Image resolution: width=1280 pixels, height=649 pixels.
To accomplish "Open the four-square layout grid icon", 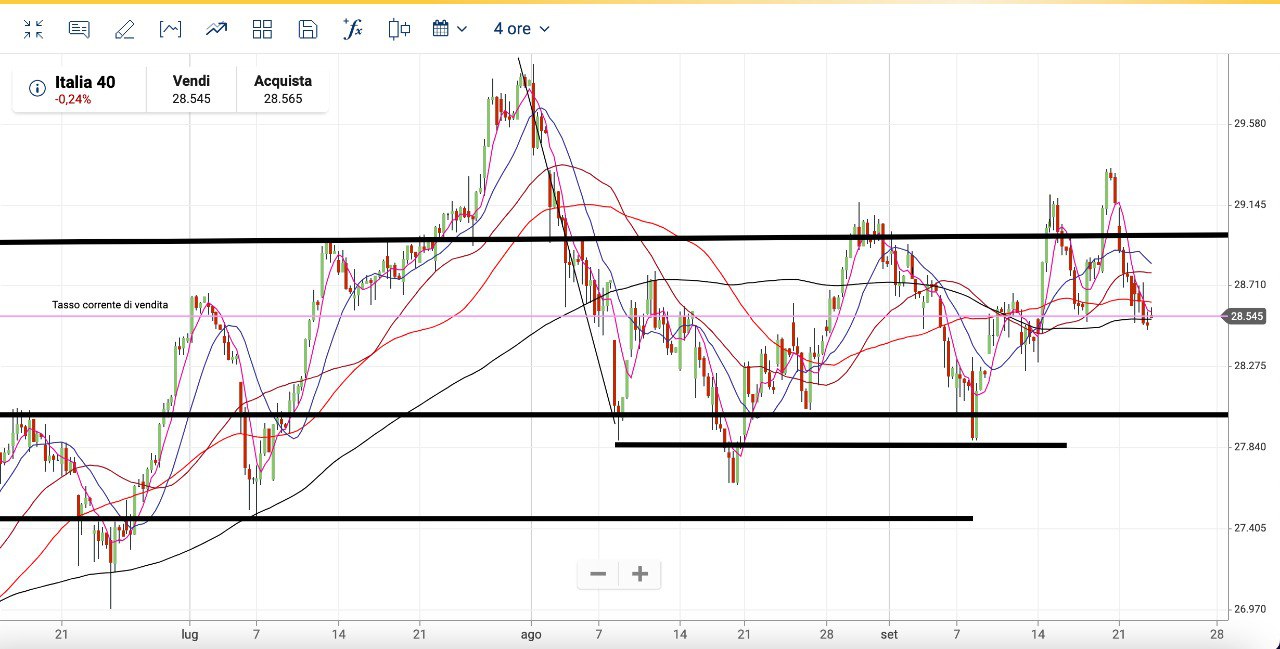I will pos(262,29).
